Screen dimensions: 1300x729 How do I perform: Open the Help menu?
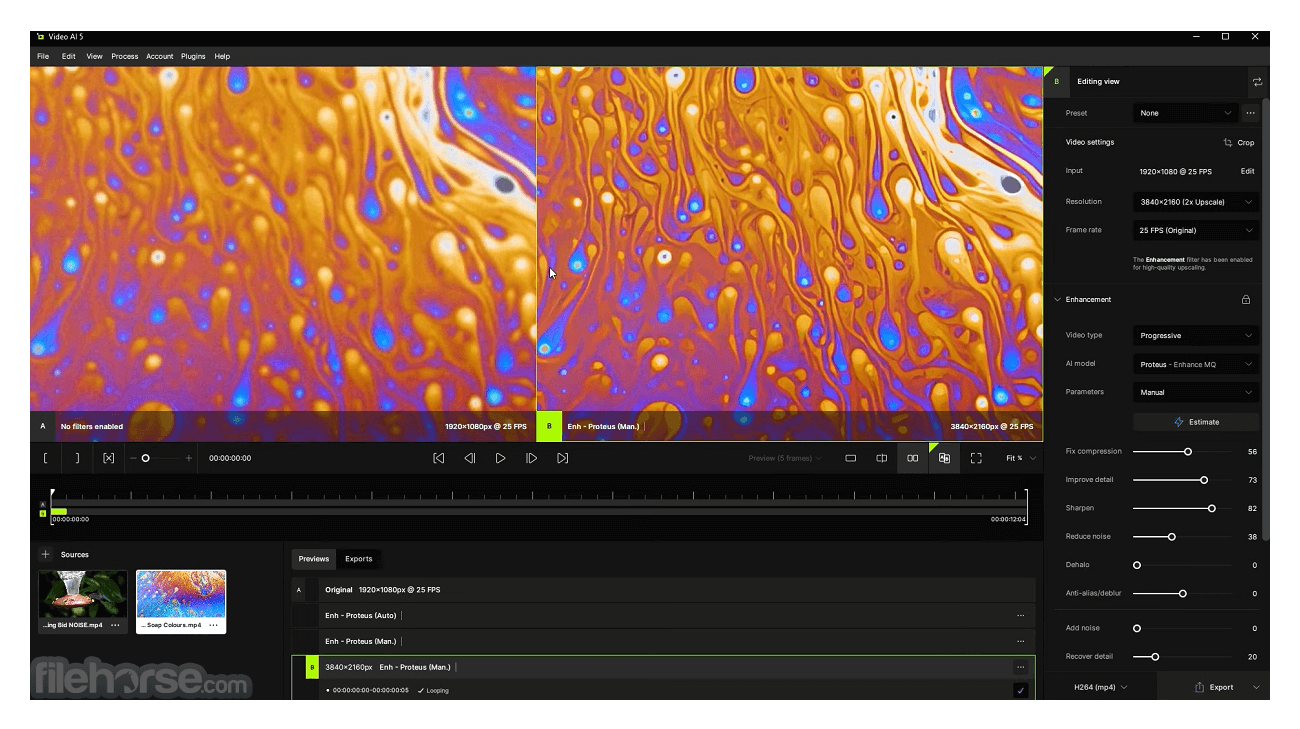tap(222, 56)
